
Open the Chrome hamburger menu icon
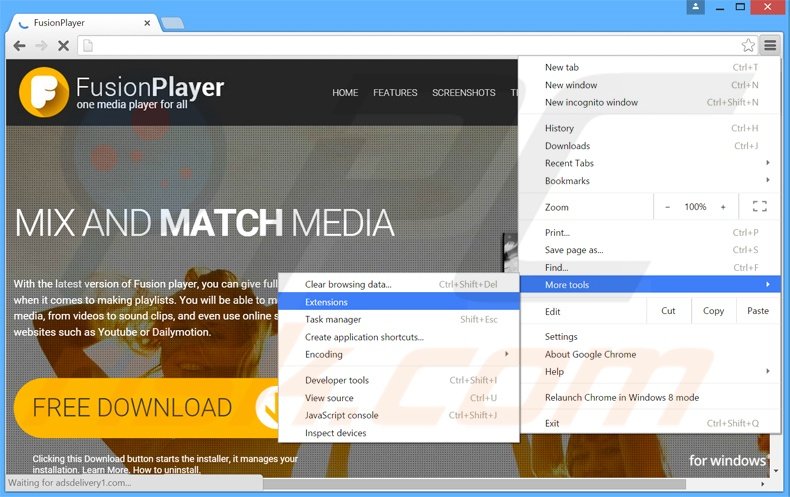[770, 45]
